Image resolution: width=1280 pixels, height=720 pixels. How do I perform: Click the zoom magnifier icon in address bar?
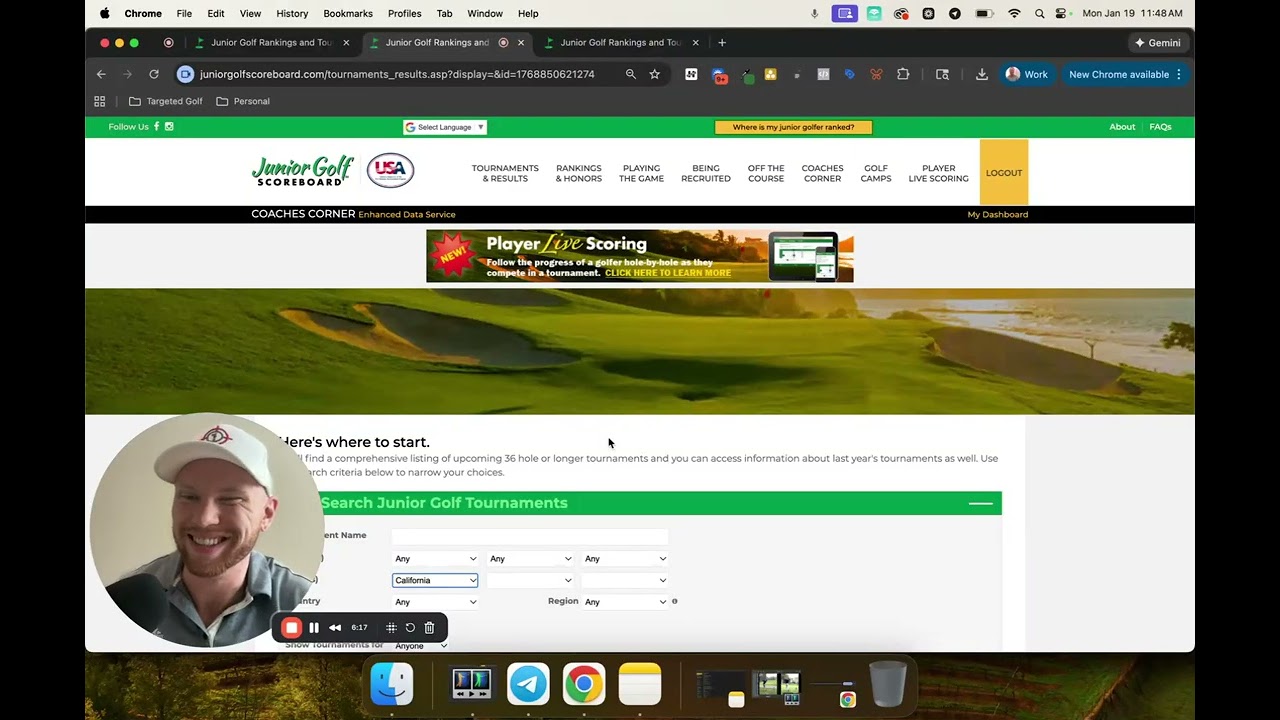631,74
